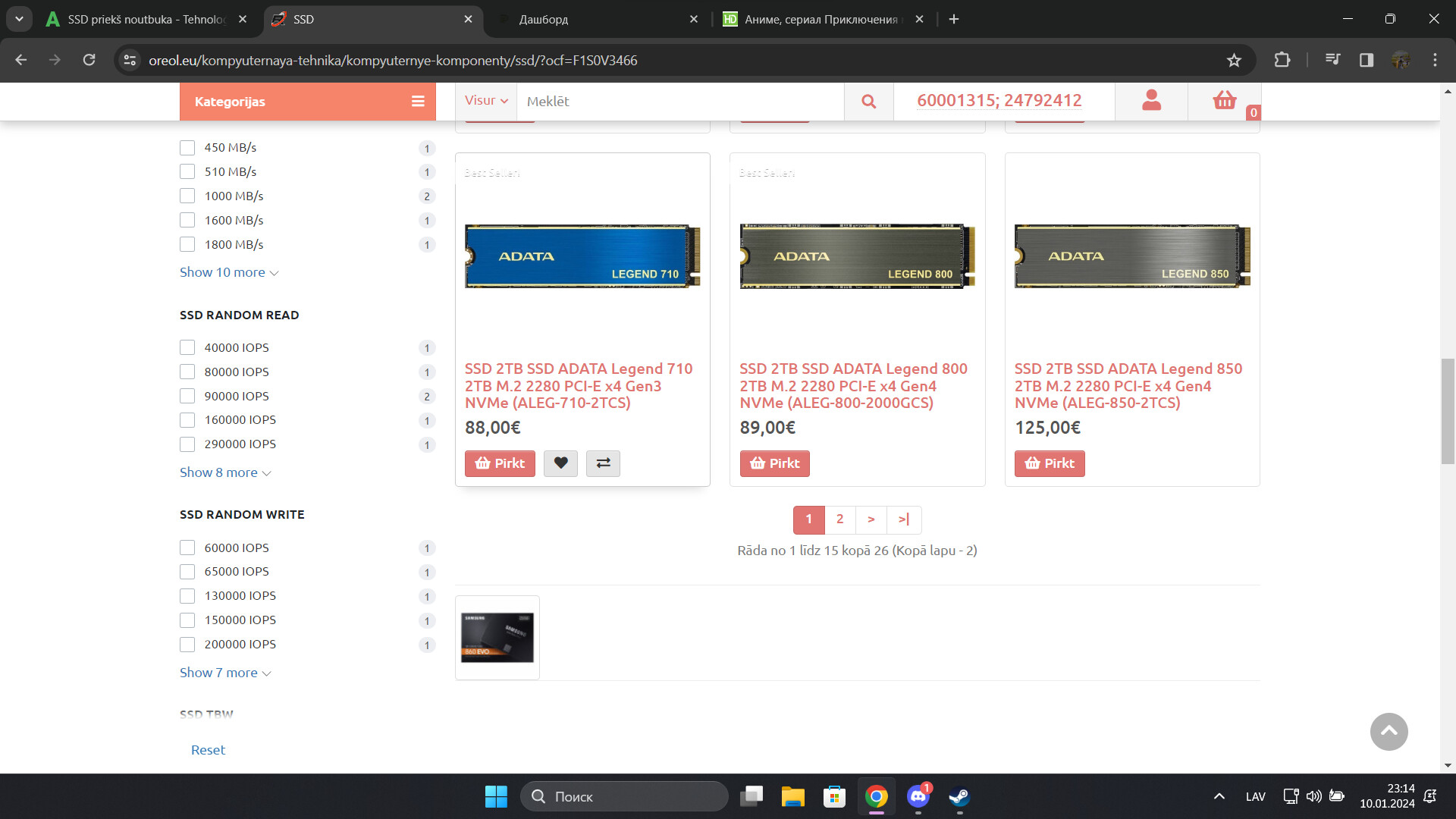The height and width of the screenshot is (819, 1456).
Task: Click Pirkt for the Legend 850 SSD
Action: coord(1050,463)
